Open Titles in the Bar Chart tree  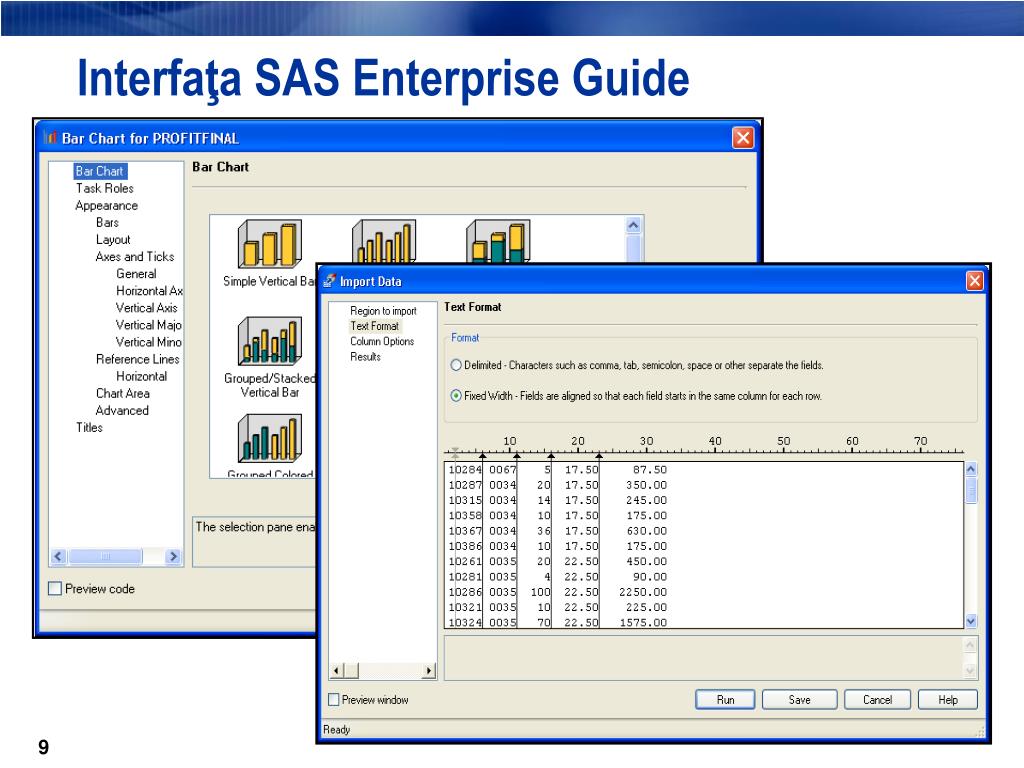tap(89, 427)
